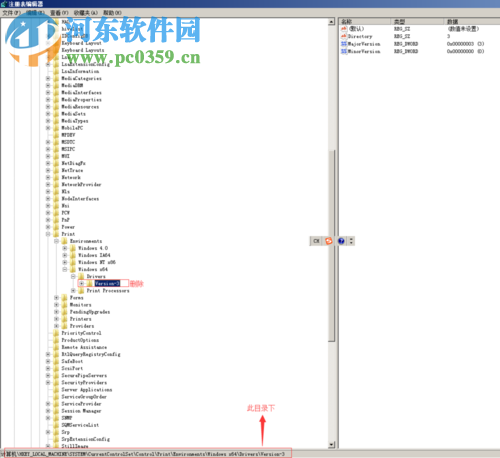Click the (默认) string value icon

click(x=344, y=29)
